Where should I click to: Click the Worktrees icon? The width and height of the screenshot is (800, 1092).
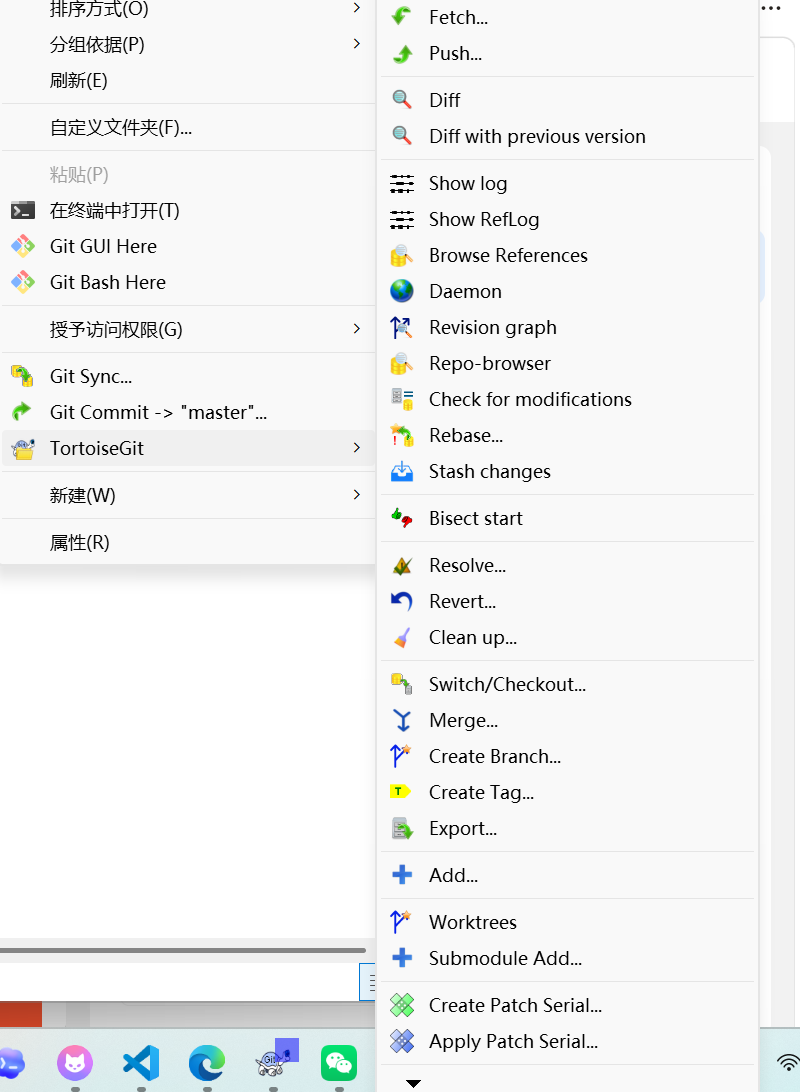pyautogui.click(x=402, y=921)
